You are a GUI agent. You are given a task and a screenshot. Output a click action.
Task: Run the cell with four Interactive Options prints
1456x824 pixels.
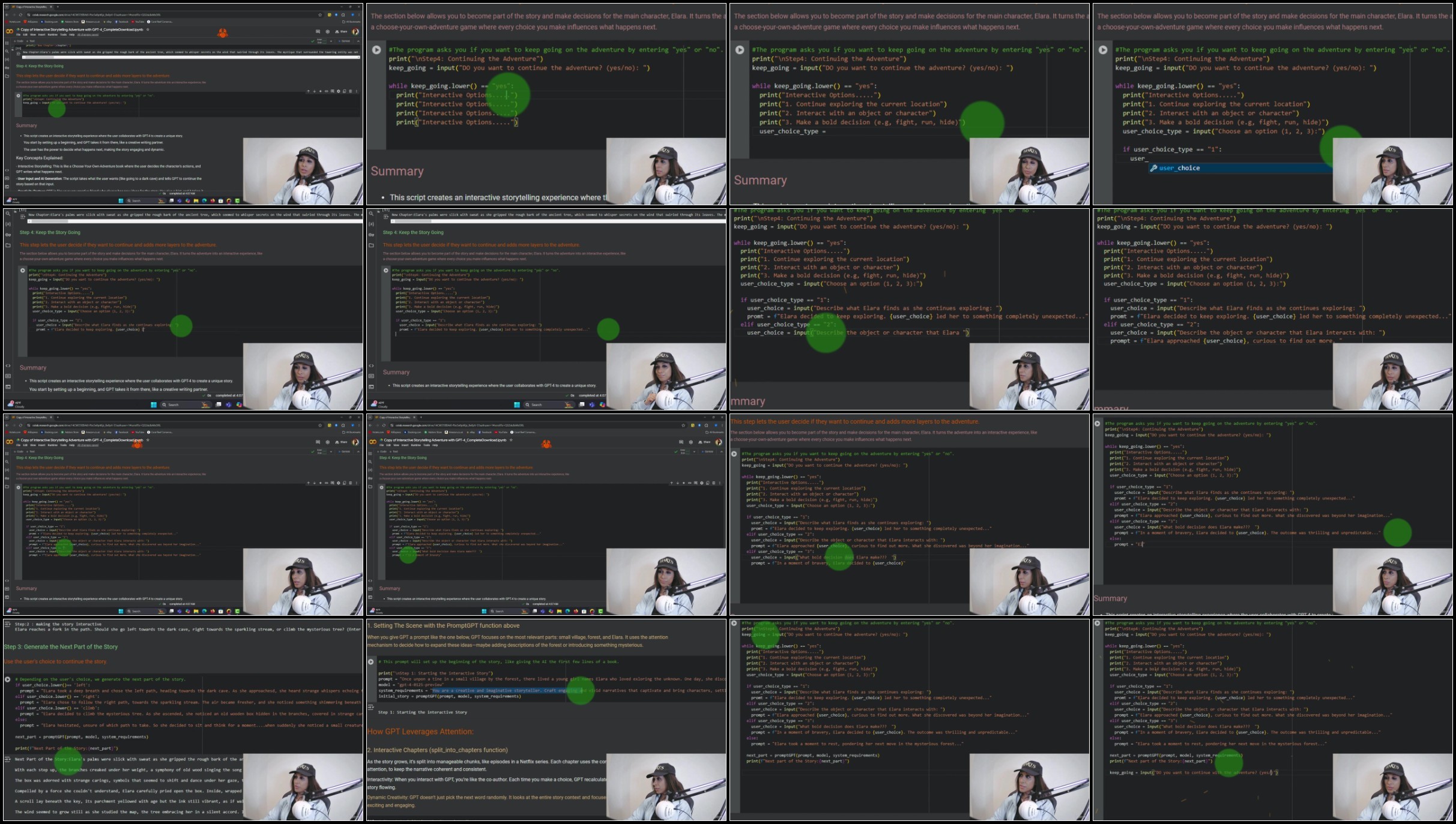[376, 50]
